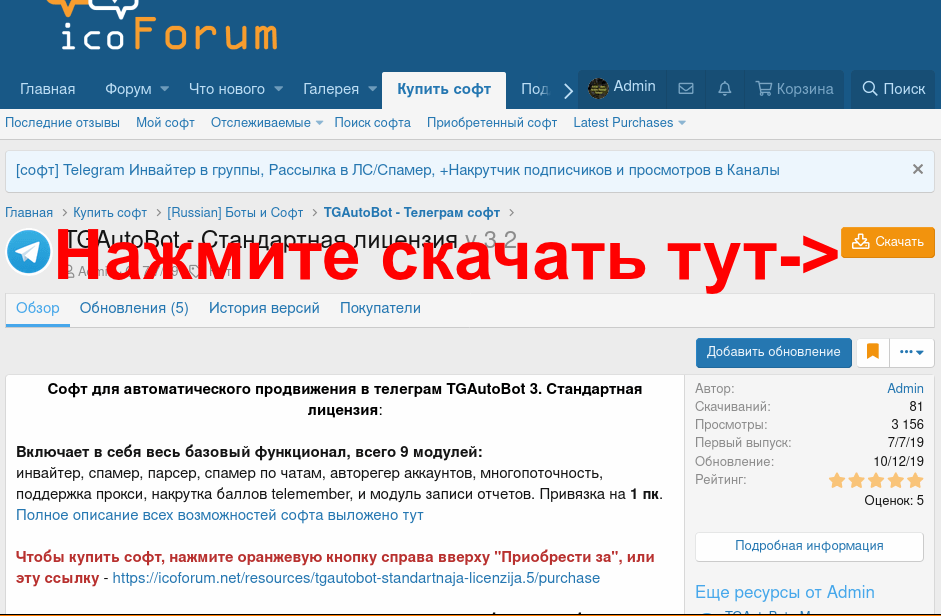Click the Добавить обновление button
Screen dimensions: 941x616
(x=774, y=352)
